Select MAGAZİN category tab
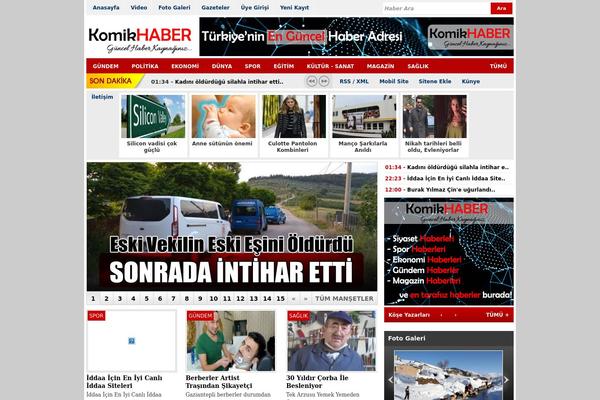Screen dimensions: 600x400 pos(380,66)
